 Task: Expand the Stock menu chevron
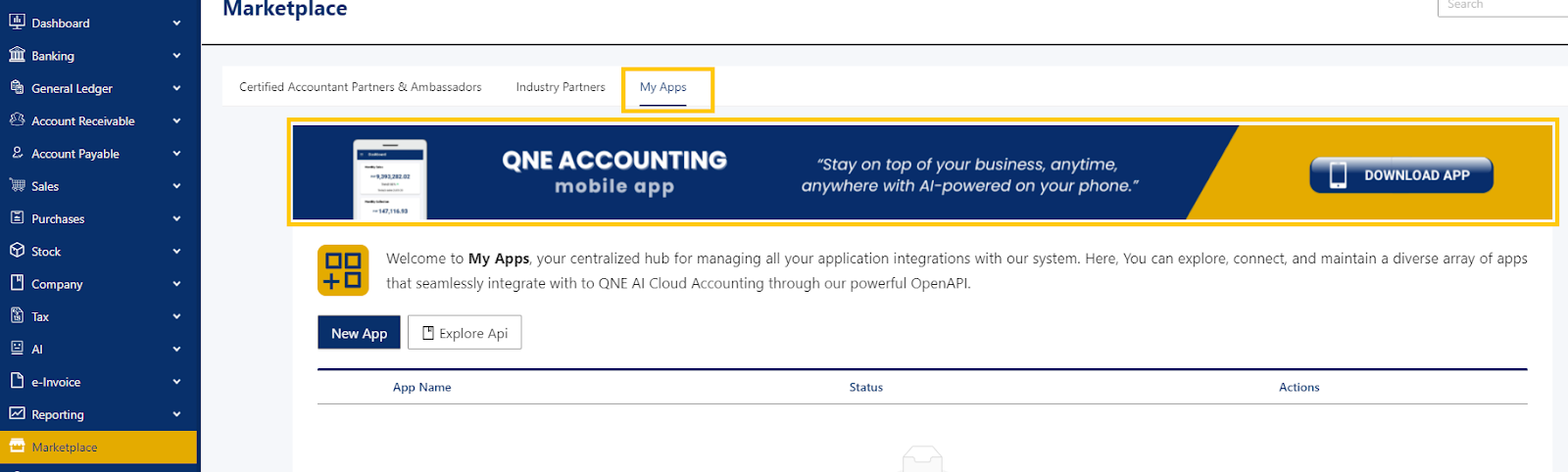[x=176, y=252]
